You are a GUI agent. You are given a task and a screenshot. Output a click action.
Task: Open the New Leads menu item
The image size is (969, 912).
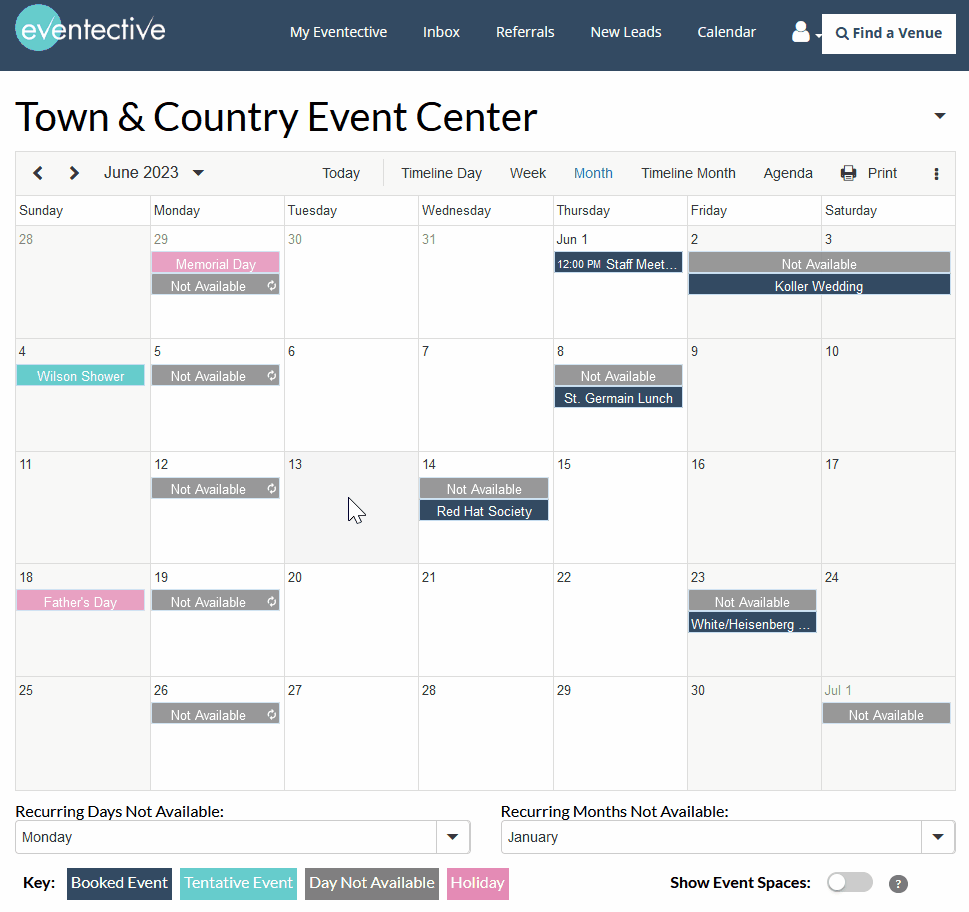(626, 32)
